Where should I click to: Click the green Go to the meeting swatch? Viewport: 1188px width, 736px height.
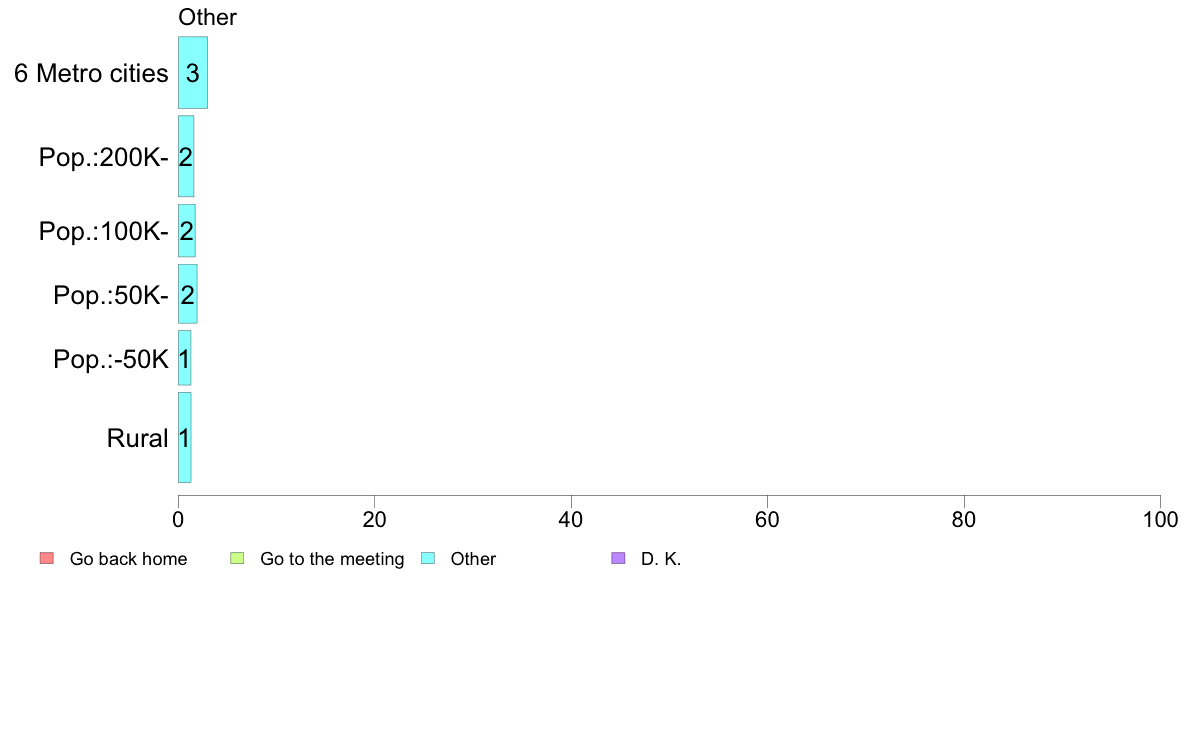(237, 559)
